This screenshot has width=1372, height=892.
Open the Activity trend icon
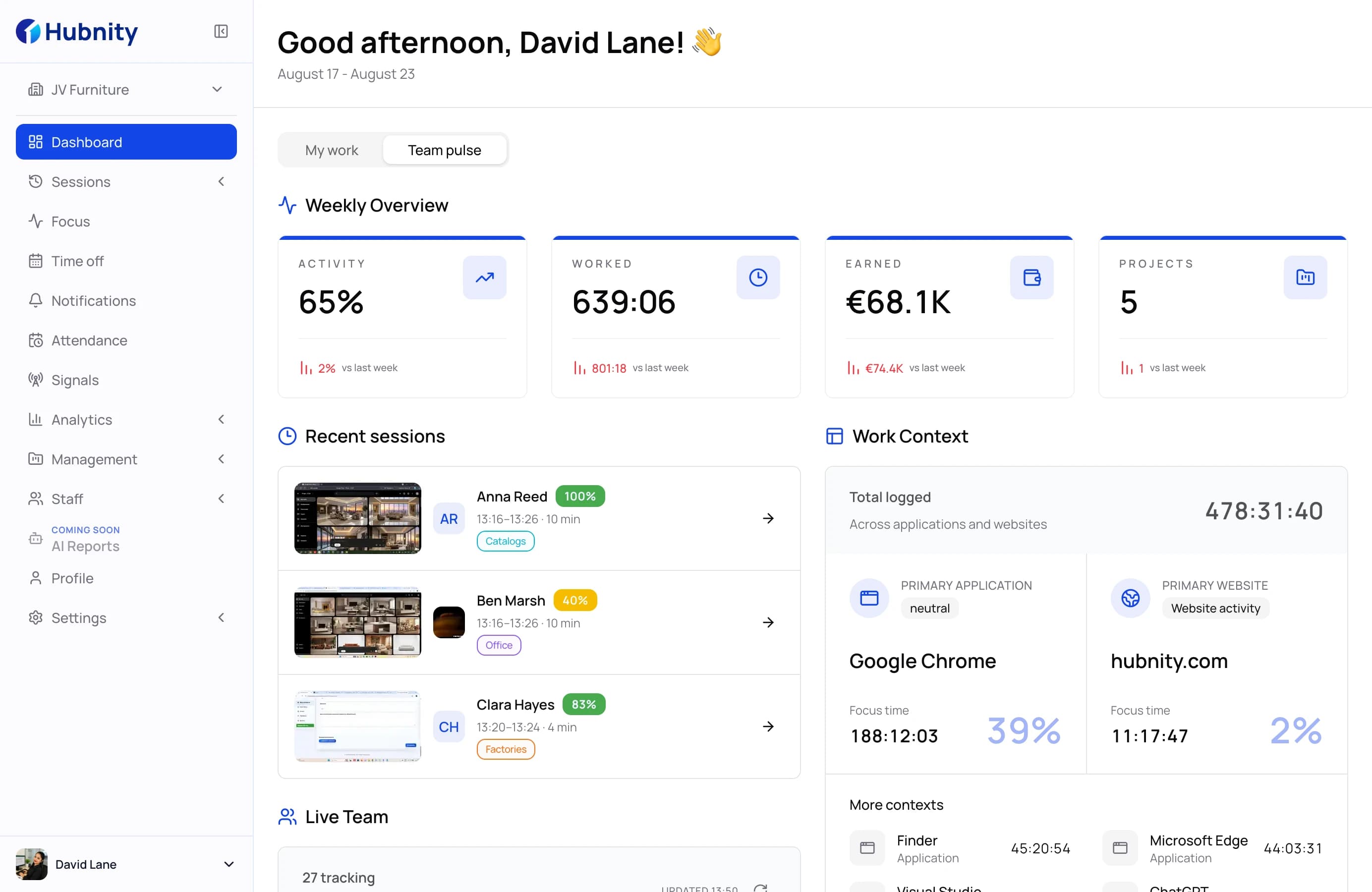[484, 277]
